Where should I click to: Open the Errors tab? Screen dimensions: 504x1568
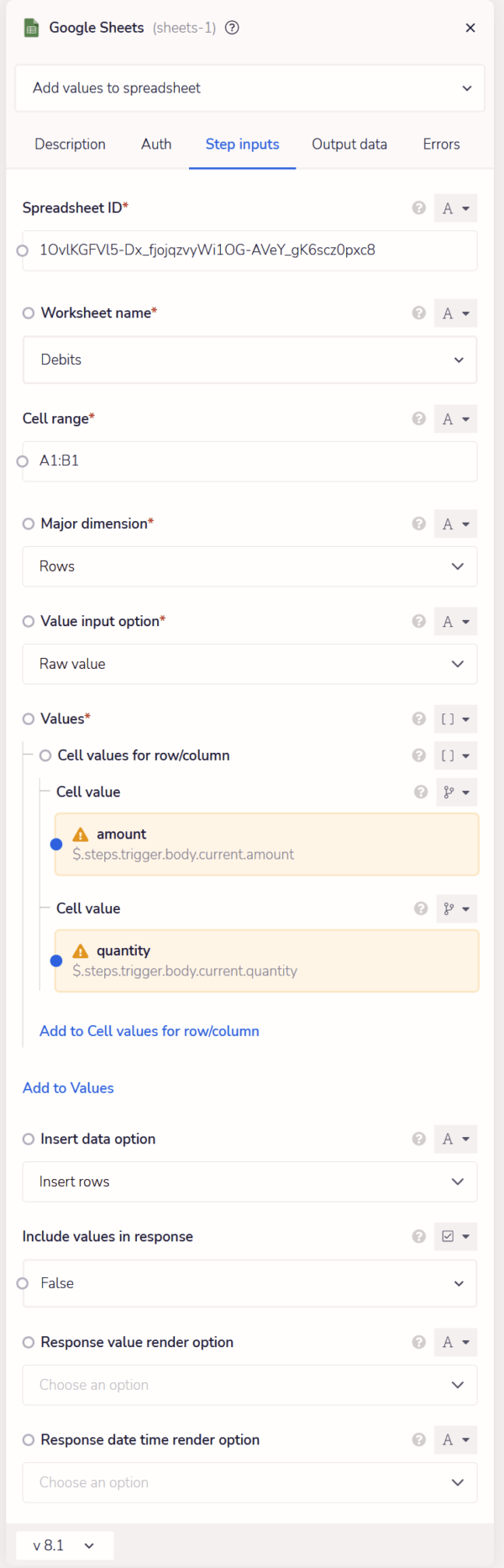coord(441,145)
